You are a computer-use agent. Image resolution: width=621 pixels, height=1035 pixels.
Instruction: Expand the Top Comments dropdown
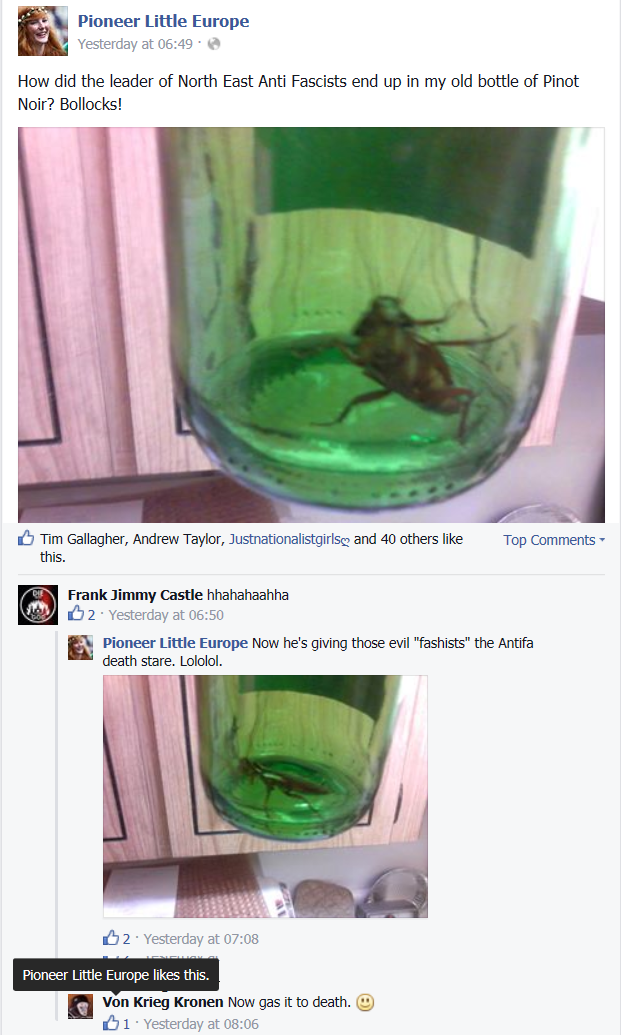pyautogui.click(x=554, y=540)
